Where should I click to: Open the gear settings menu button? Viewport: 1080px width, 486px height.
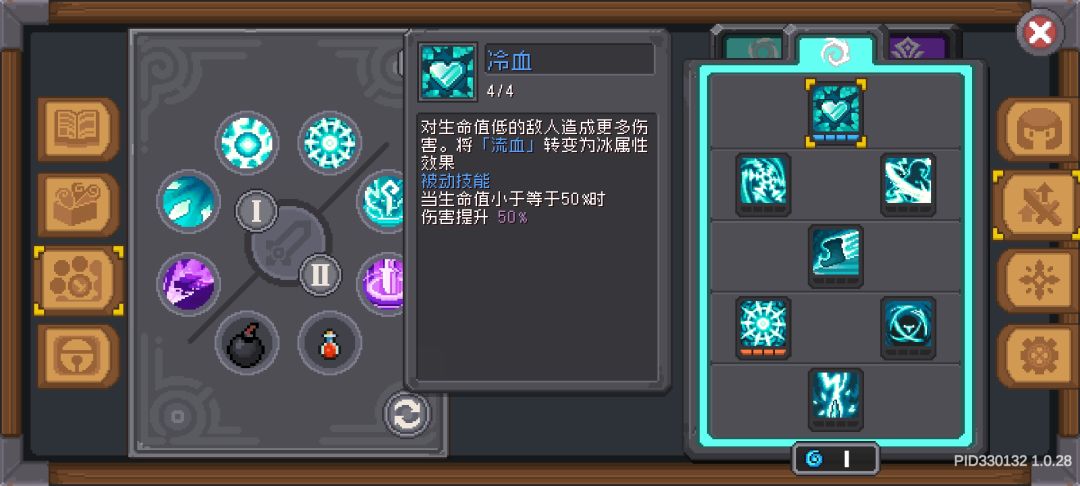tap(1037, 356)
